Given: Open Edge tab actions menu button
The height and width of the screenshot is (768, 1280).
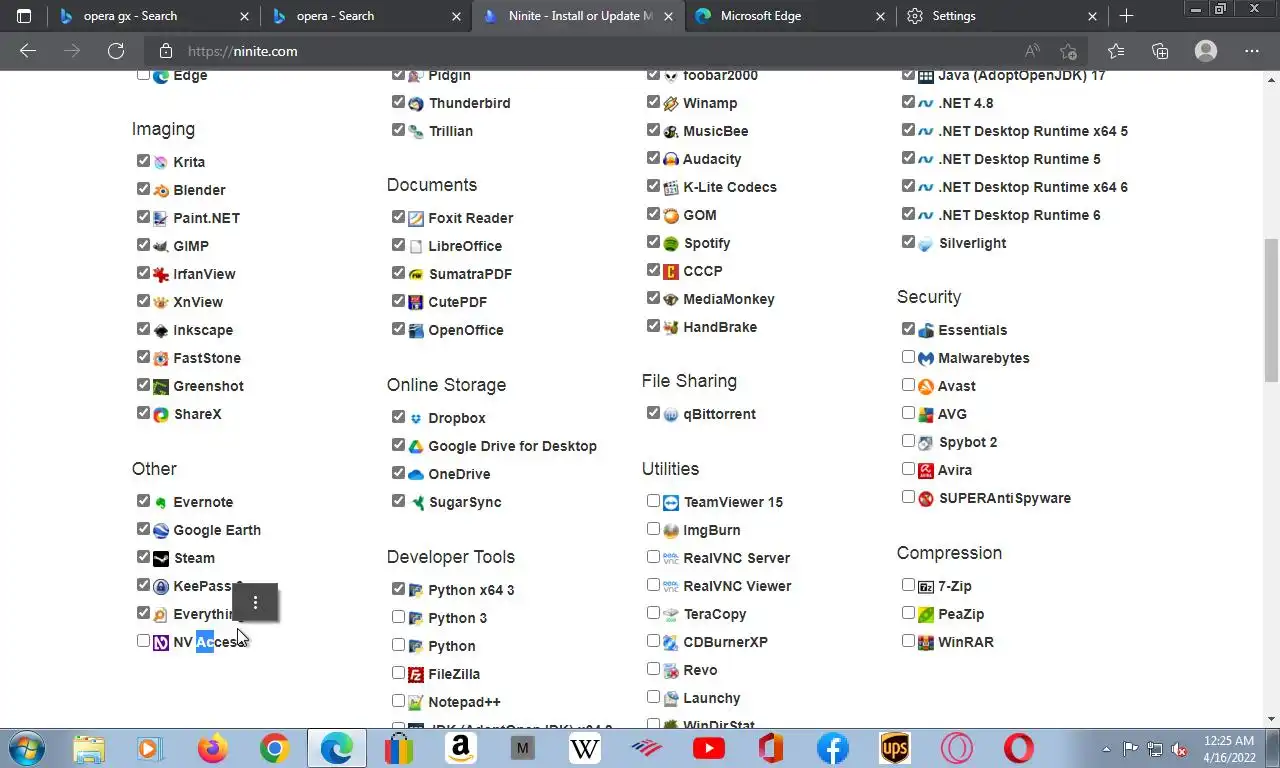Looking at the screenshot, I should (24, 16).
